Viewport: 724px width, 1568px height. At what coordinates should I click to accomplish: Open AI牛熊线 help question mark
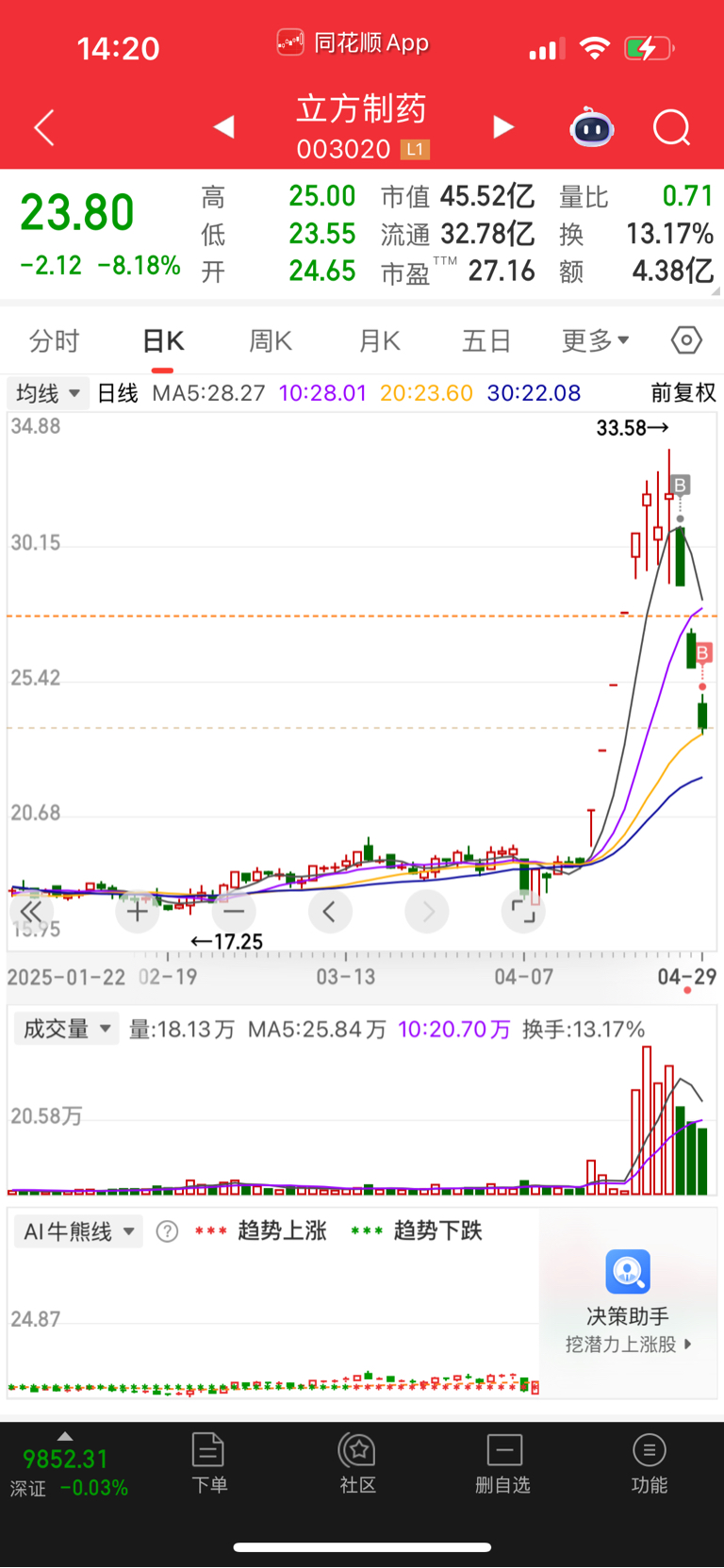point(167,1231)
